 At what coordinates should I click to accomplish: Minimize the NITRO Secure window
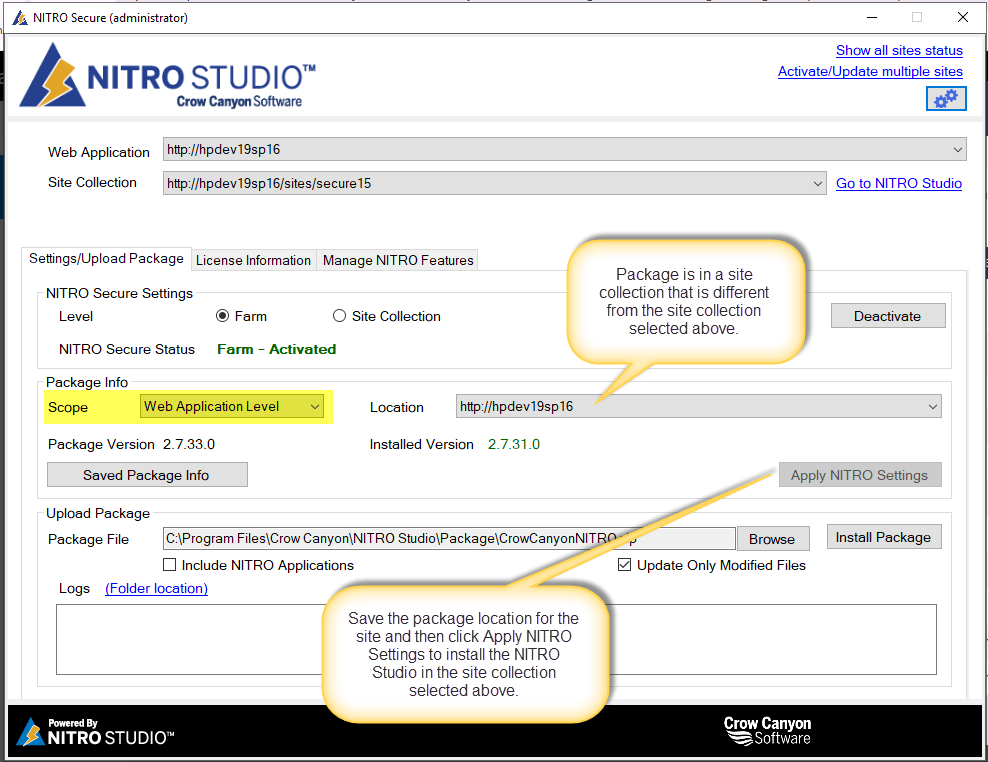pos(872,17)
